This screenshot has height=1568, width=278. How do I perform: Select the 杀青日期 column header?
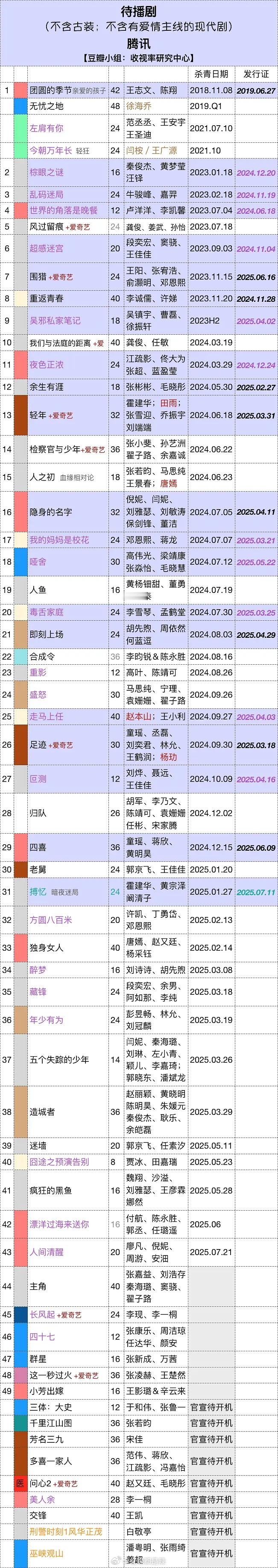pos(211,74)
